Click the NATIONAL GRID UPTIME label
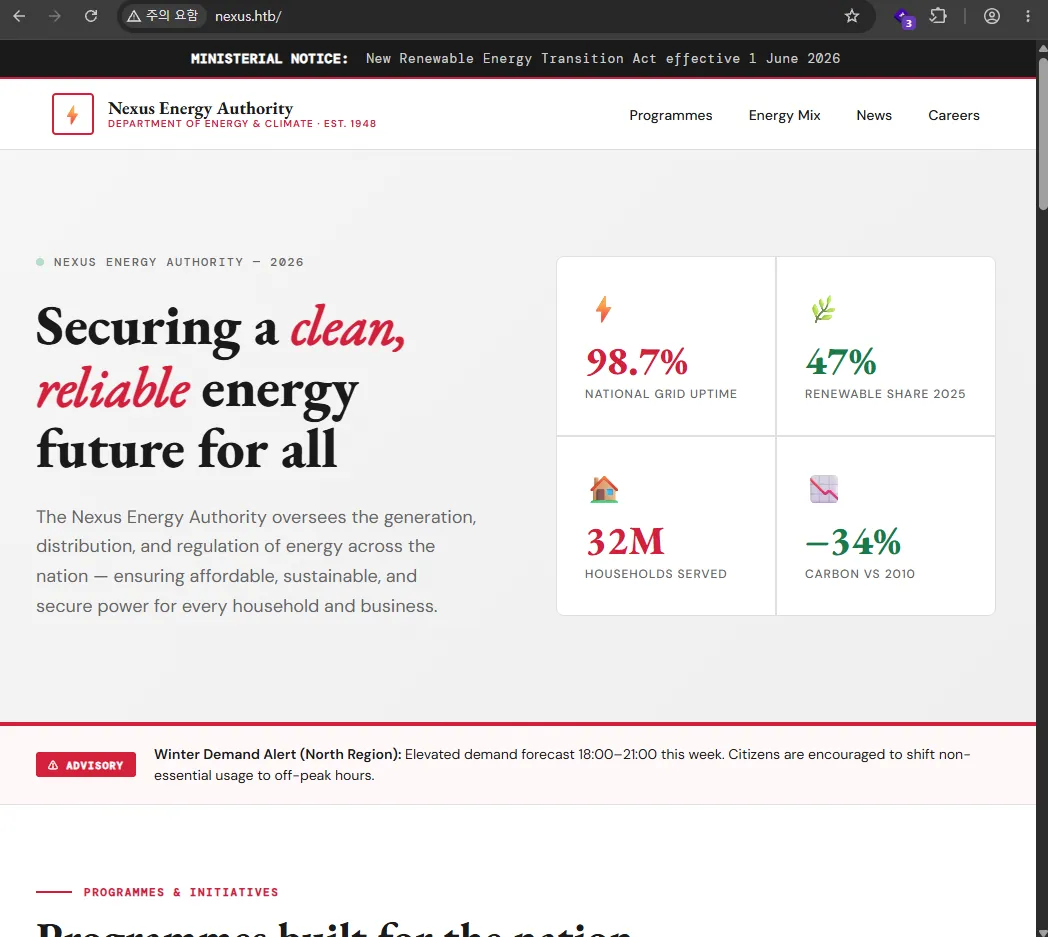 coord(660,394)
